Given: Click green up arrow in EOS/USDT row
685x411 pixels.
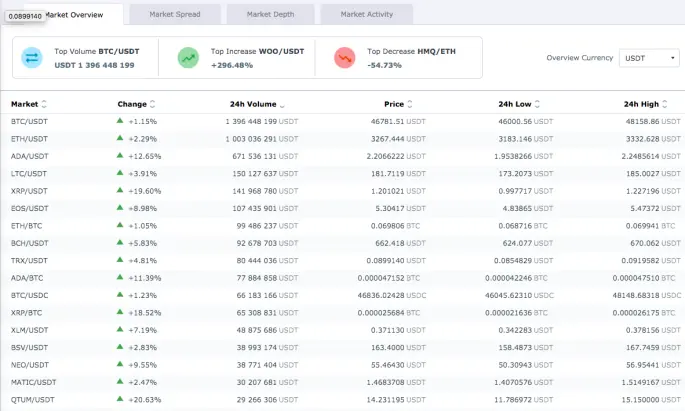Looking at the screenshot, I should (120, 208).
